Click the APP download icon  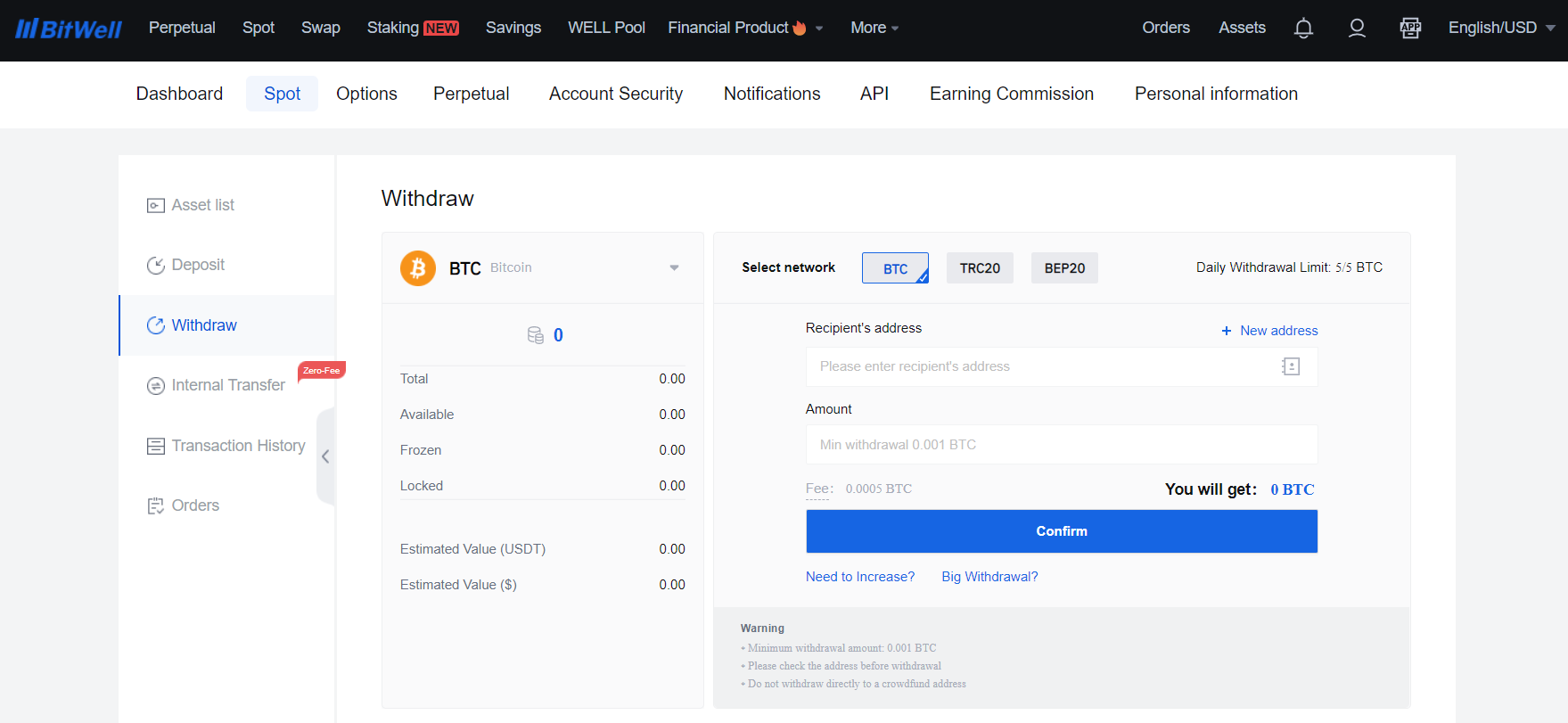click(1410, 29)
